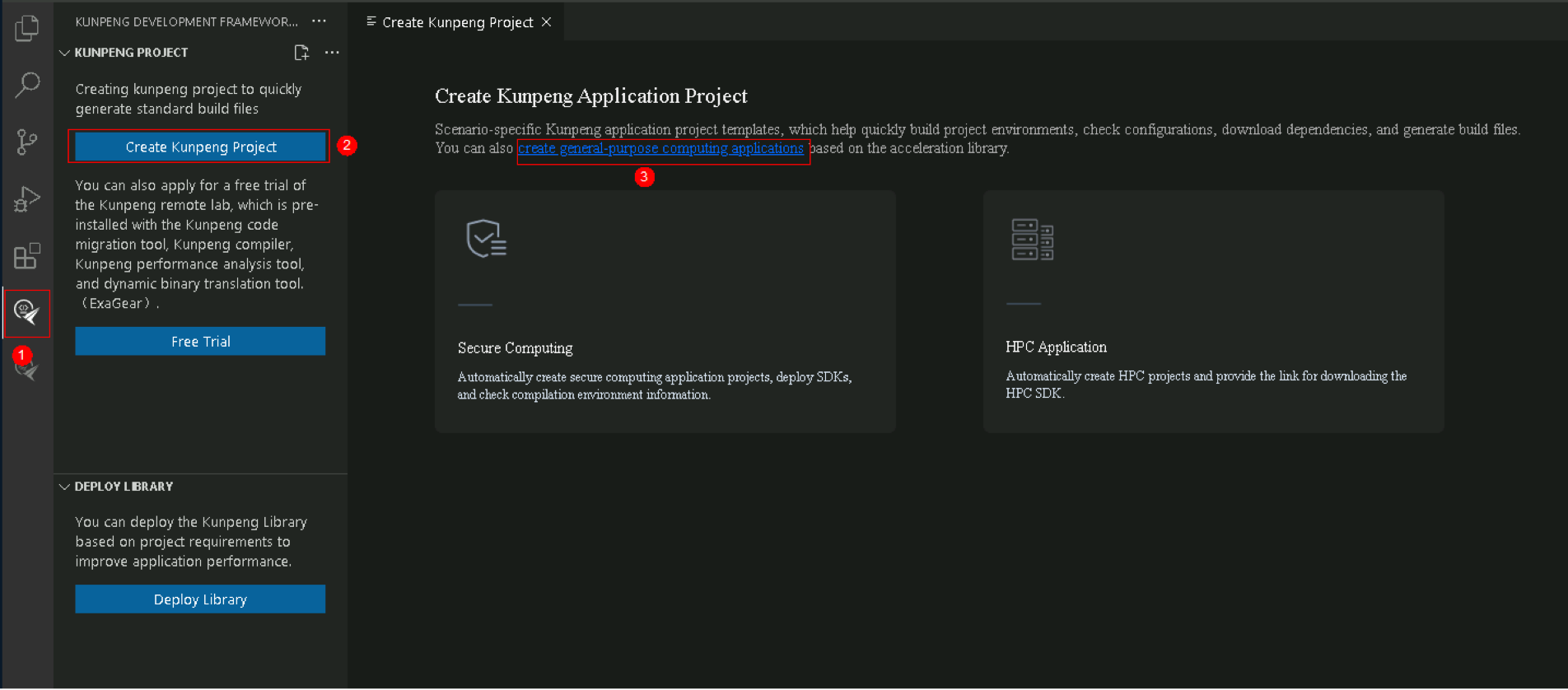Click the second Kunpeng plugin icon below
This screenshot has width=1568, height=690.
click(x=27, y=371)
